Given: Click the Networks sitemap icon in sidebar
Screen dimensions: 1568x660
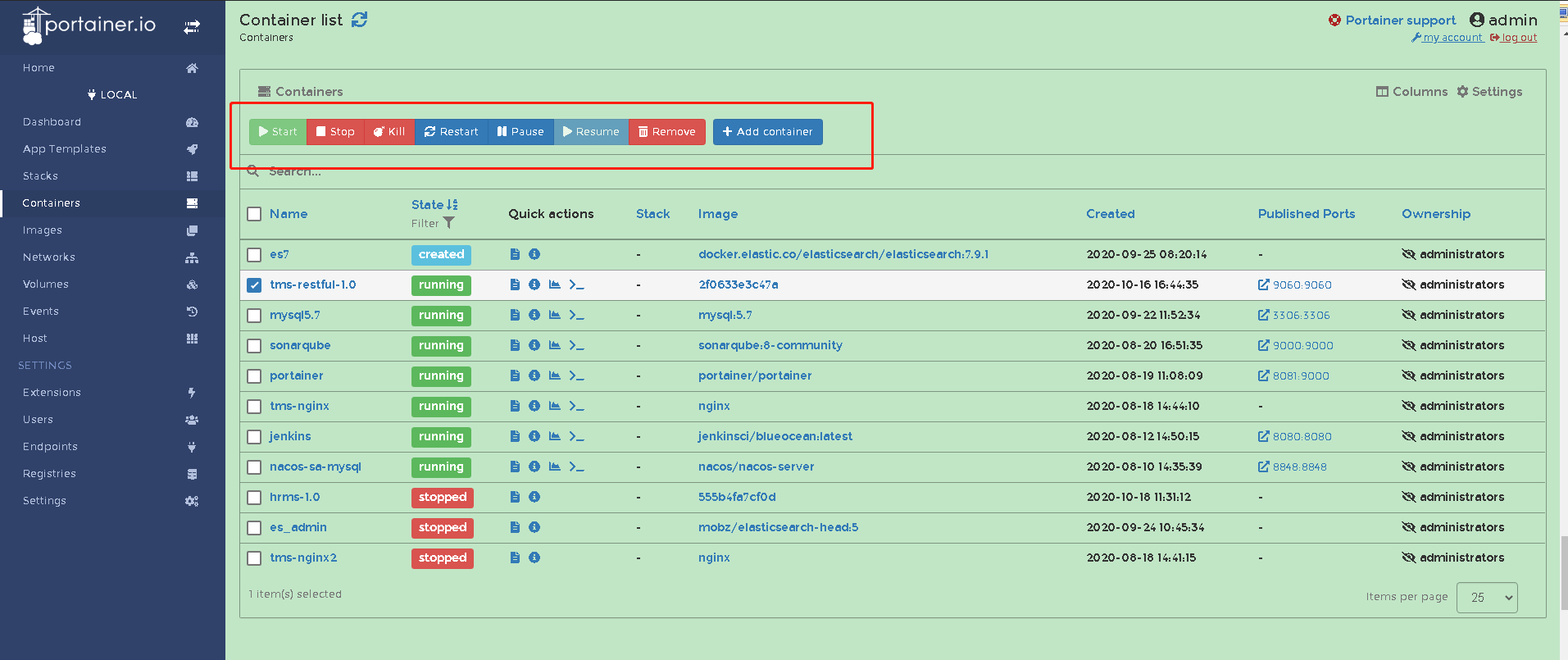Looking at the screenshot, I should coord(192,257).
